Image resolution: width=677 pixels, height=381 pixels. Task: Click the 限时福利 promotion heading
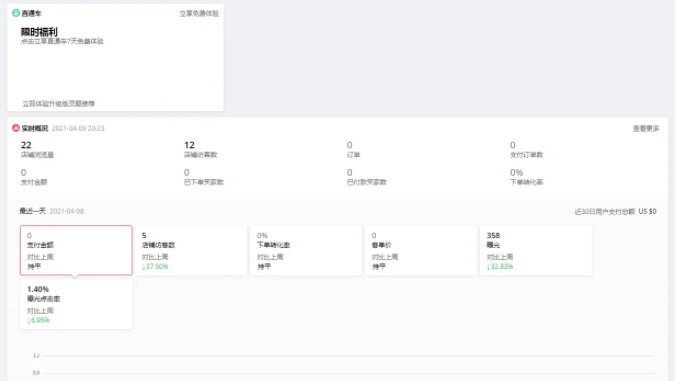click(x=39, y=32)
